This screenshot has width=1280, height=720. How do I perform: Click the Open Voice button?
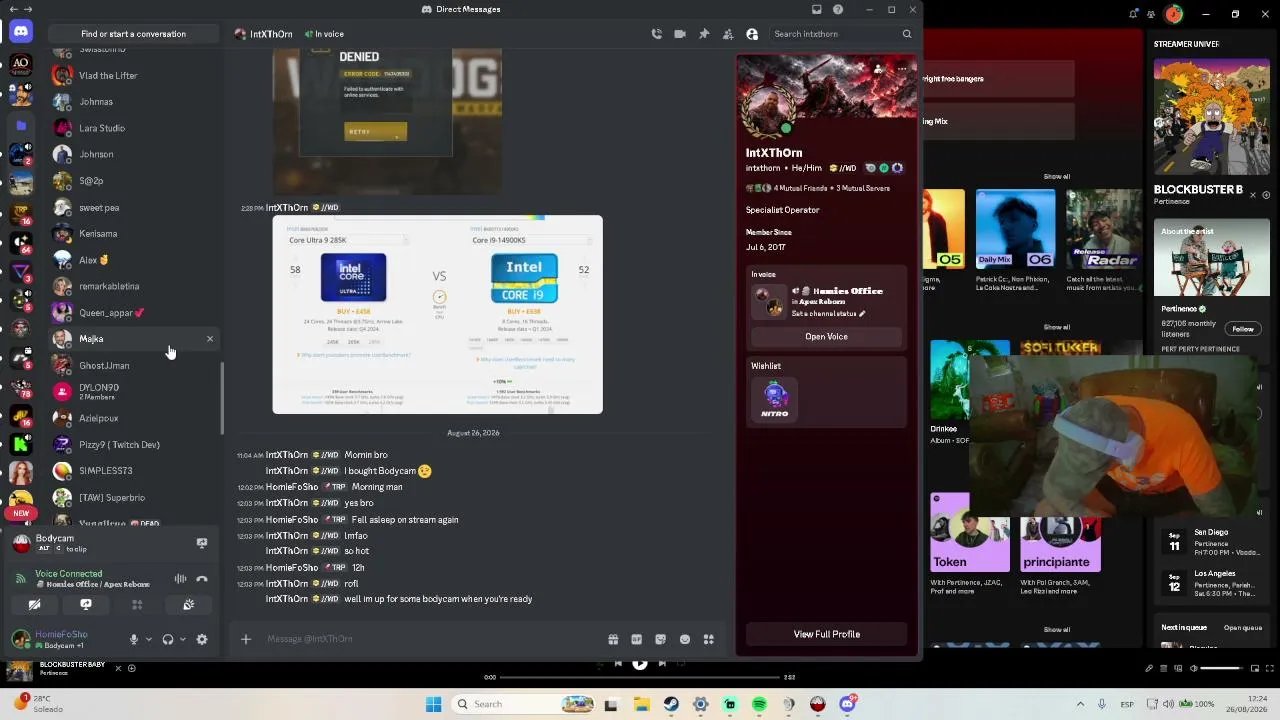[x=826, y=337]
